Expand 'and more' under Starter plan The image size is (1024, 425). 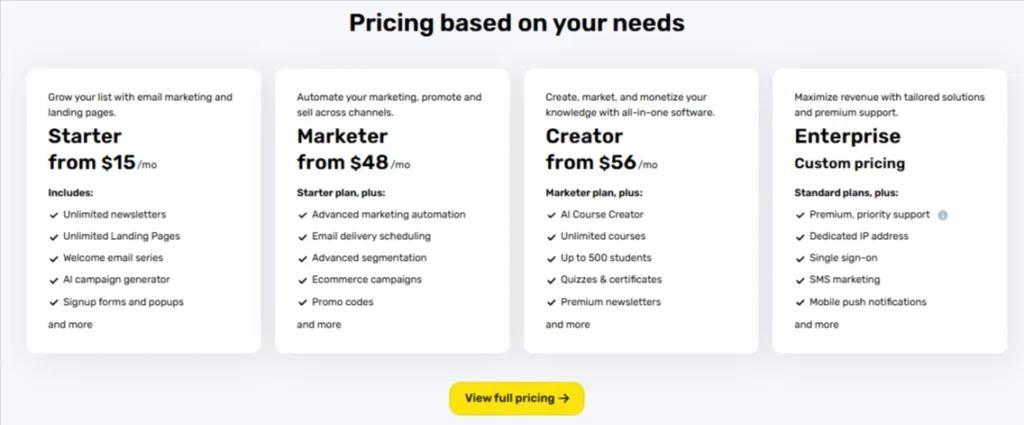coord(70,324)
